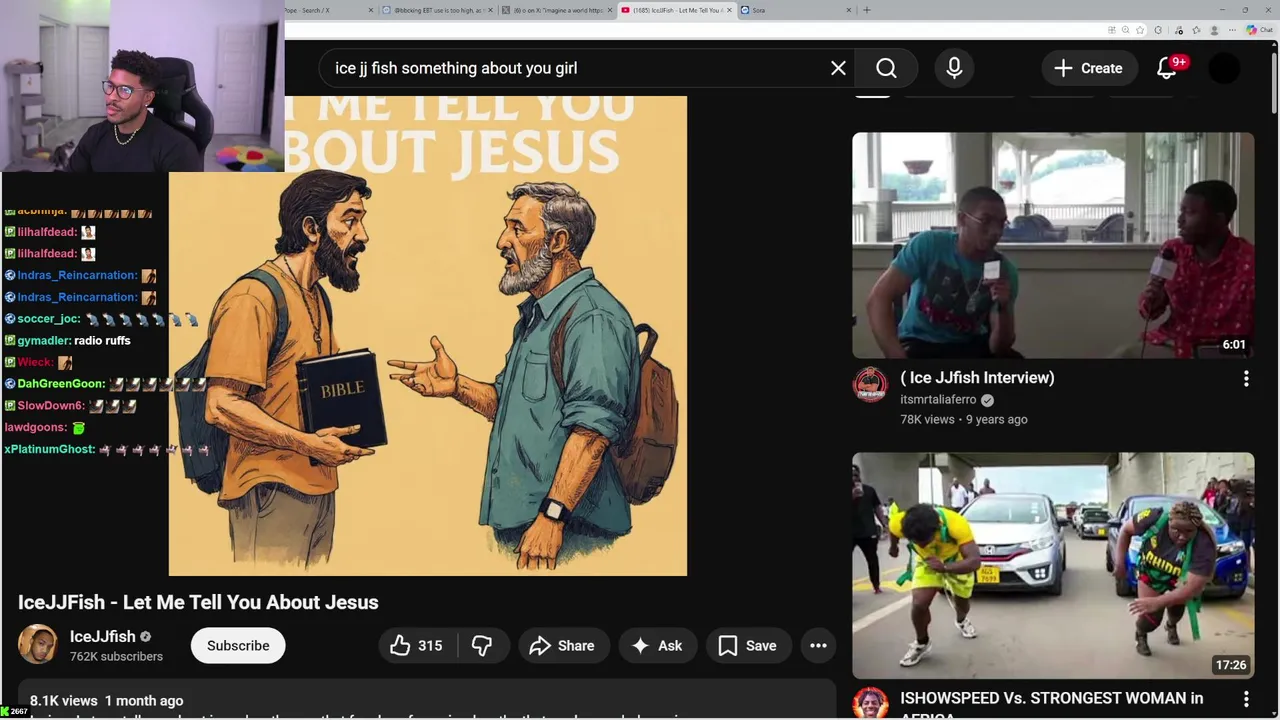This screenshot has height=720, width=1280.
Task: Click the video title text
Action: pos(198,602)
